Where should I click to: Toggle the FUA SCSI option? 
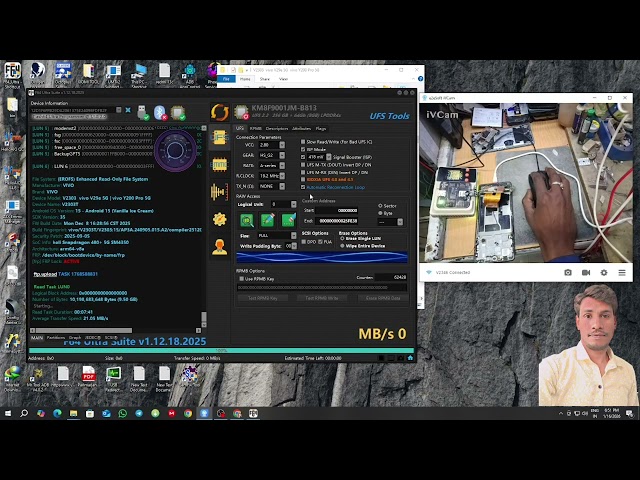coord(320,242)
